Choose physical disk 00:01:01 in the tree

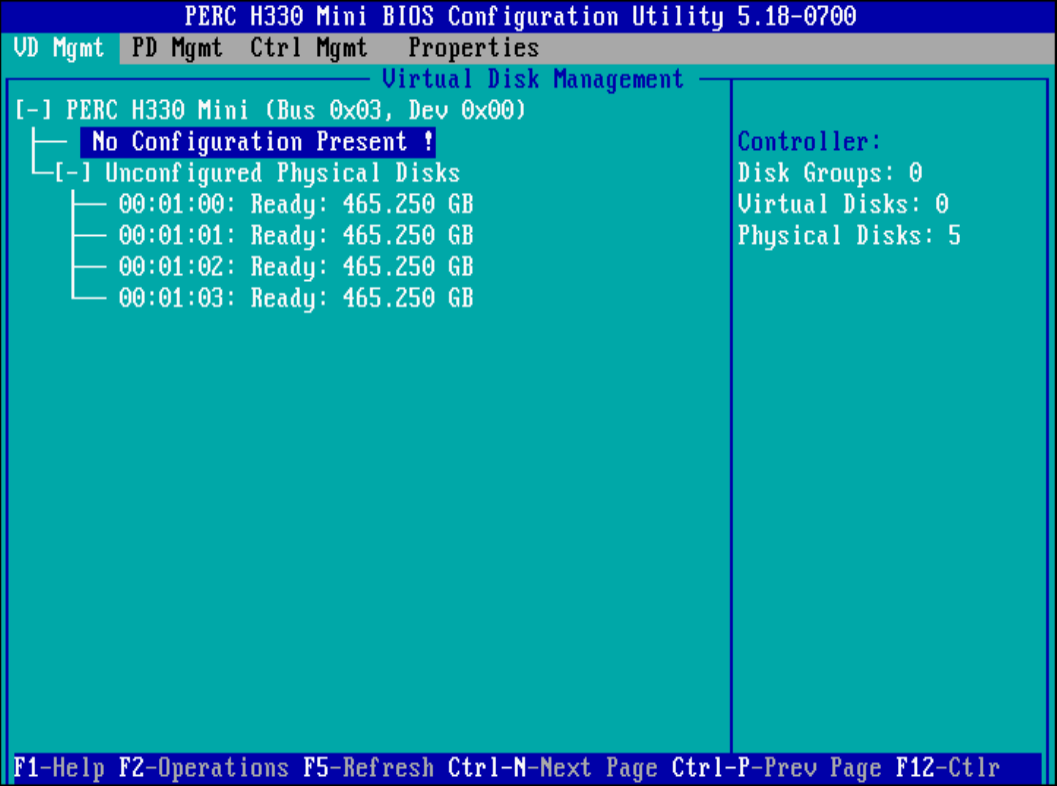tap(295, 236)
